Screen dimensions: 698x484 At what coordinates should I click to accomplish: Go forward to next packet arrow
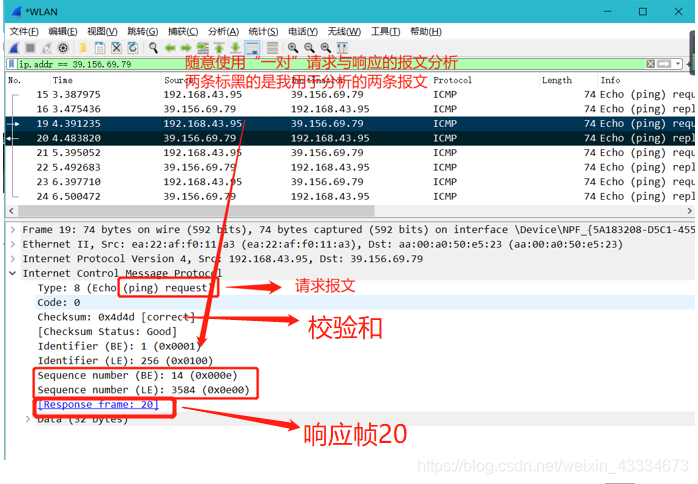coord(186,48)
